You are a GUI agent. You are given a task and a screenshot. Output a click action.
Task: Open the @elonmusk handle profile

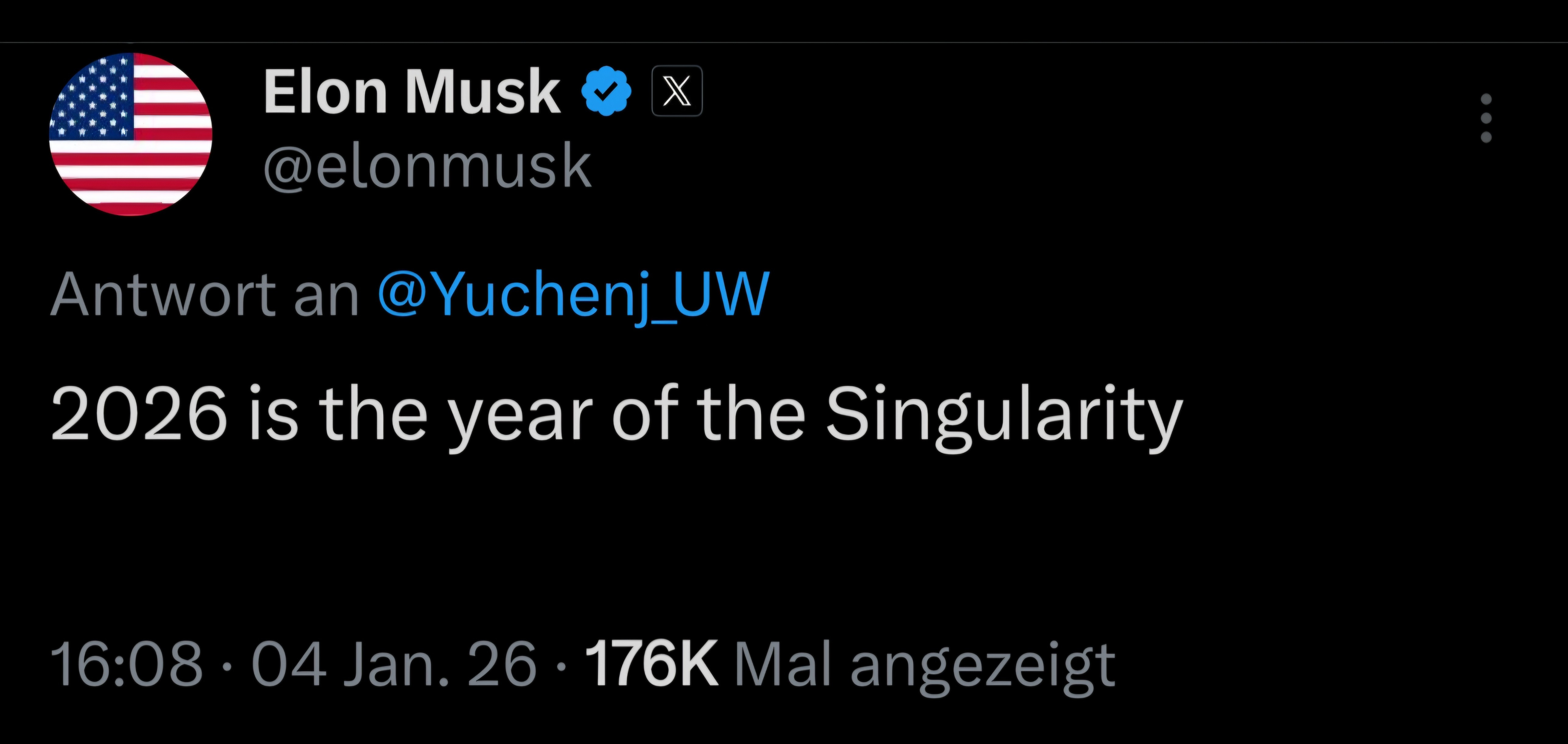click(x=427, y=166)
